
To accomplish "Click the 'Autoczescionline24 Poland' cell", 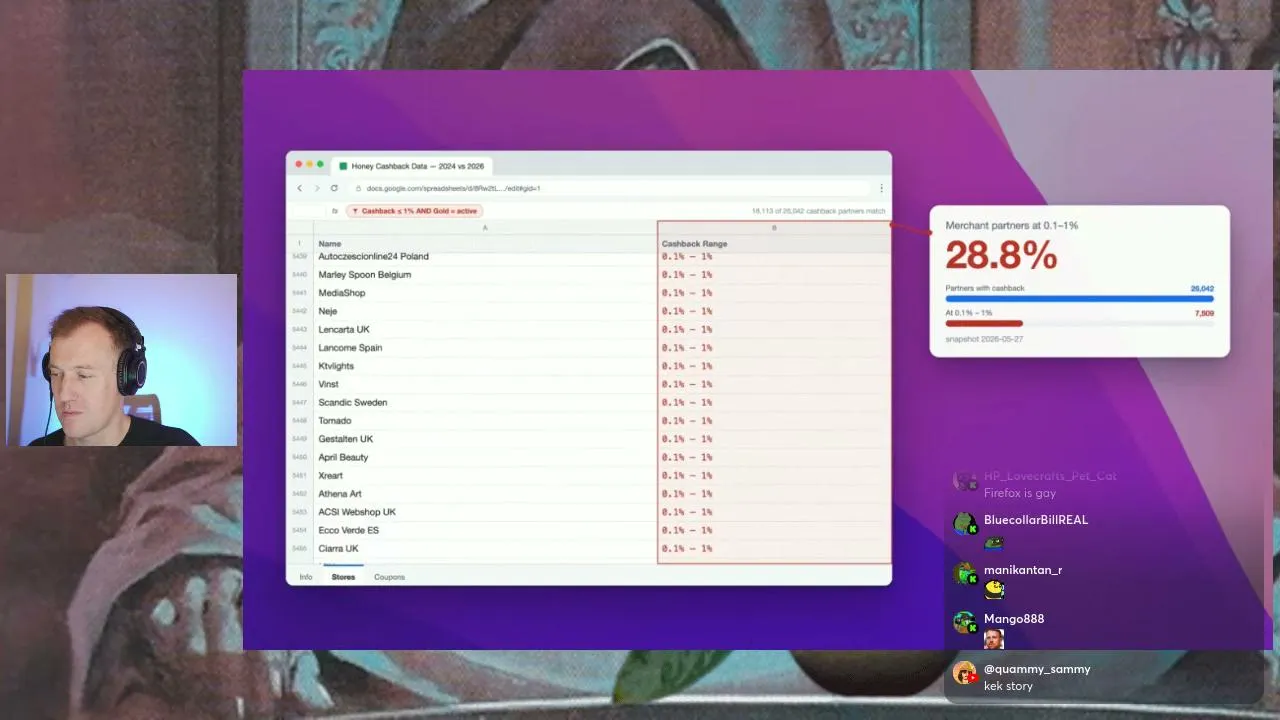I will click(485, 257).
